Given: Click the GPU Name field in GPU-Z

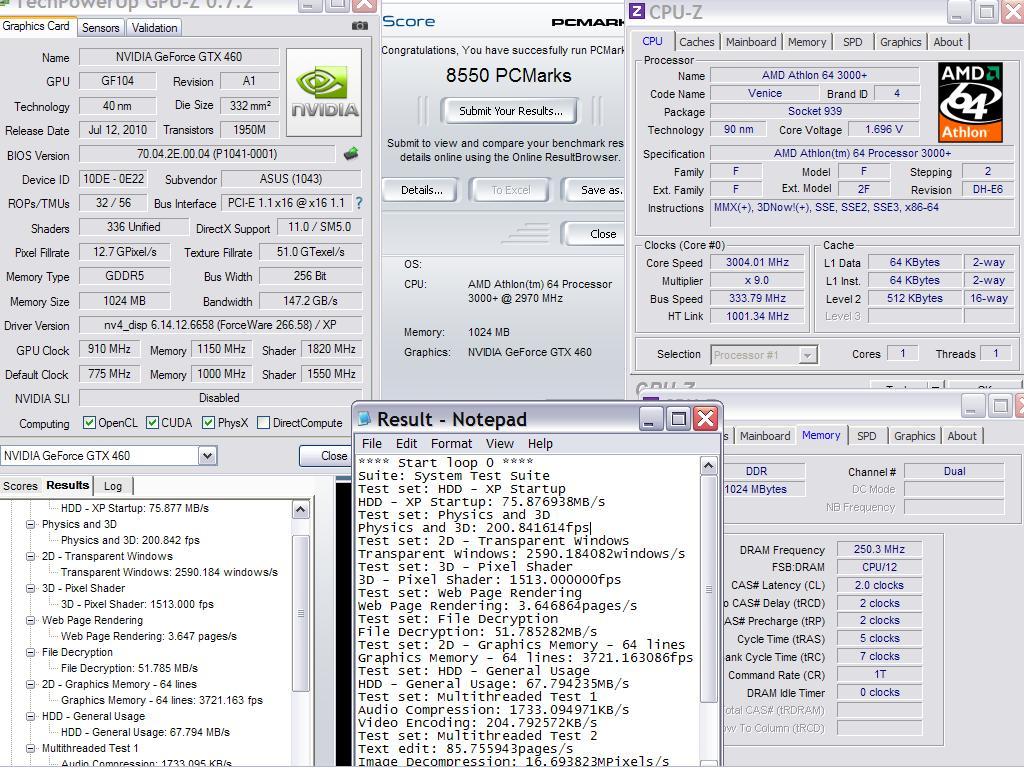Looking at the screenshot, I should (179, 57).
